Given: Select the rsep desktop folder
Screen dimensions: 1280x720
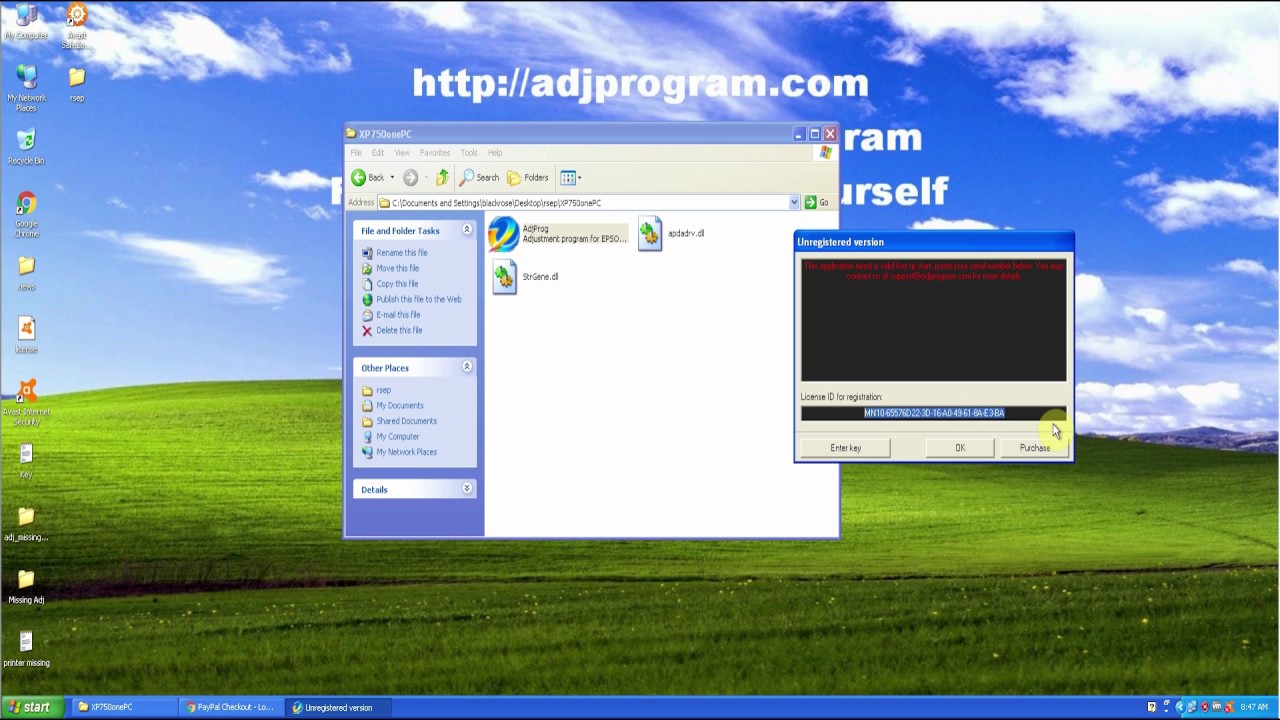Looking at the screenshot, I should coord(77,84).
